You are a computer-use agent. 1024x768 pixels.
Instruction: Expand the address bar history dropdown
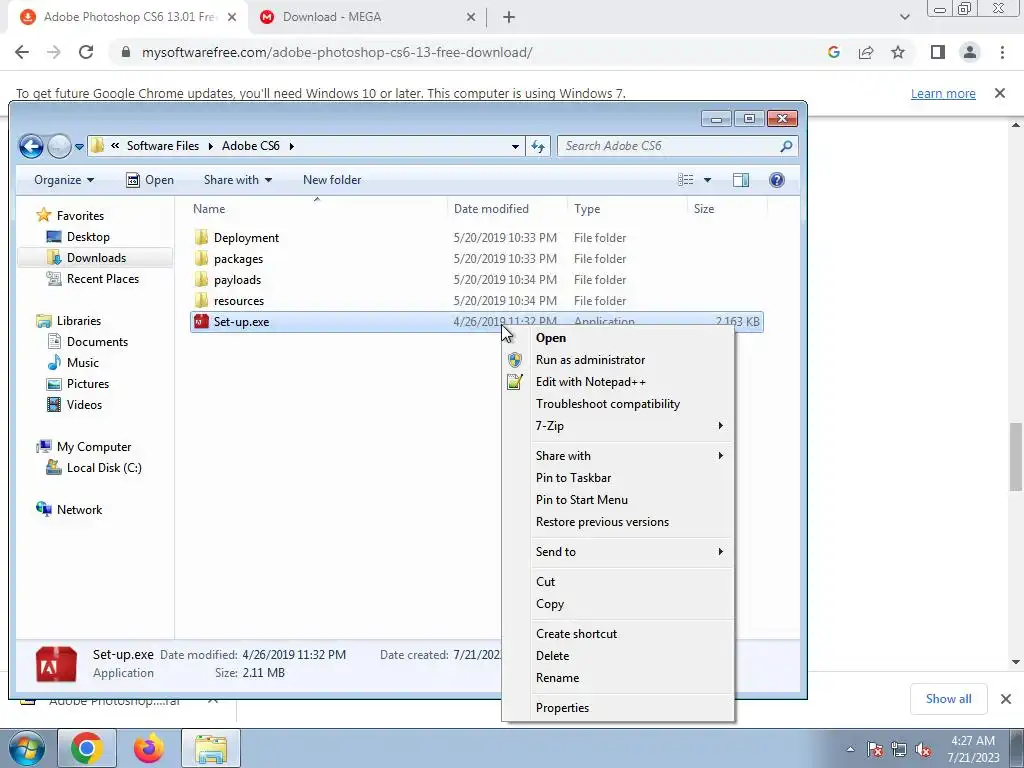pyautogui.click(x=515, y=146)
